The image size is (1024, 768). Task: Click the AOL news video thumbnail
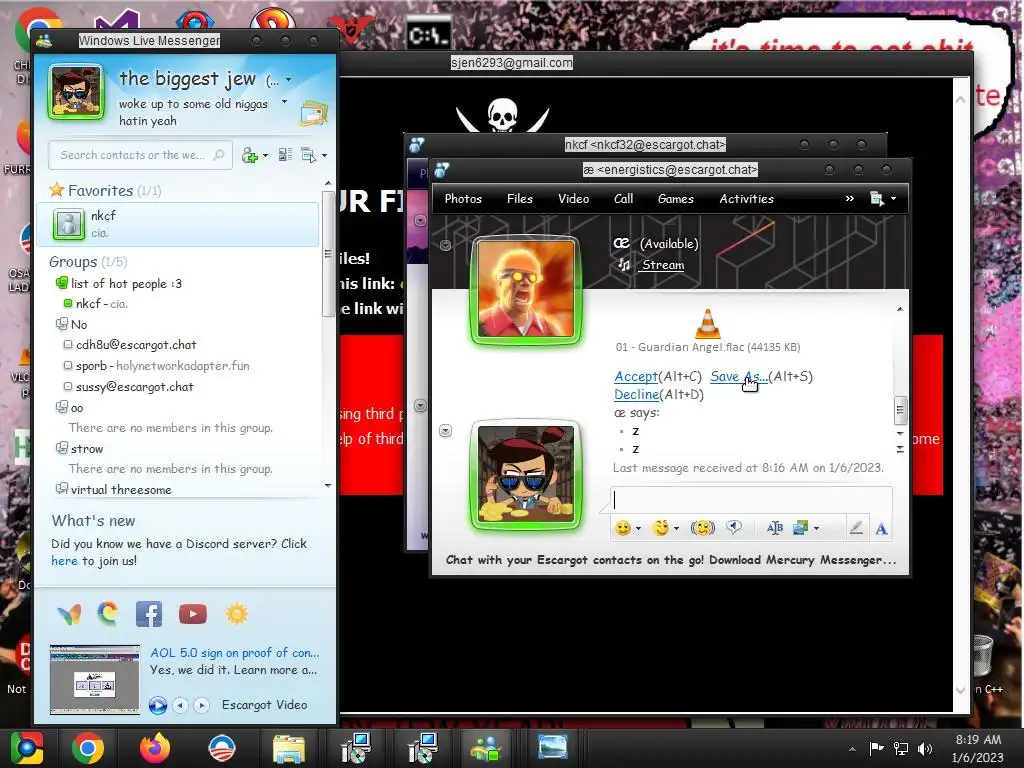pyautogui.click(x=95, y=679)
